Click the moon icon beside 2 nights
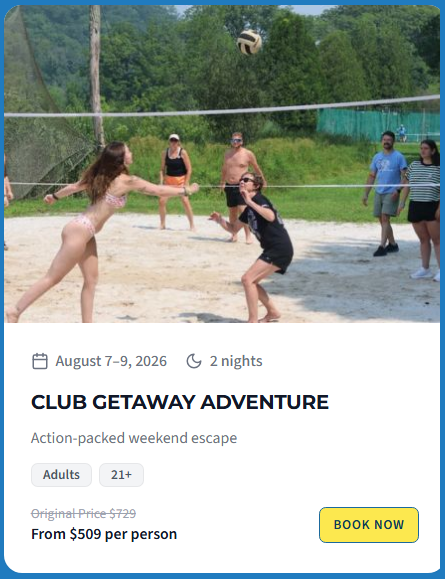Image resolution: width=445 pixels, height=579 pixels. (194, 361)
